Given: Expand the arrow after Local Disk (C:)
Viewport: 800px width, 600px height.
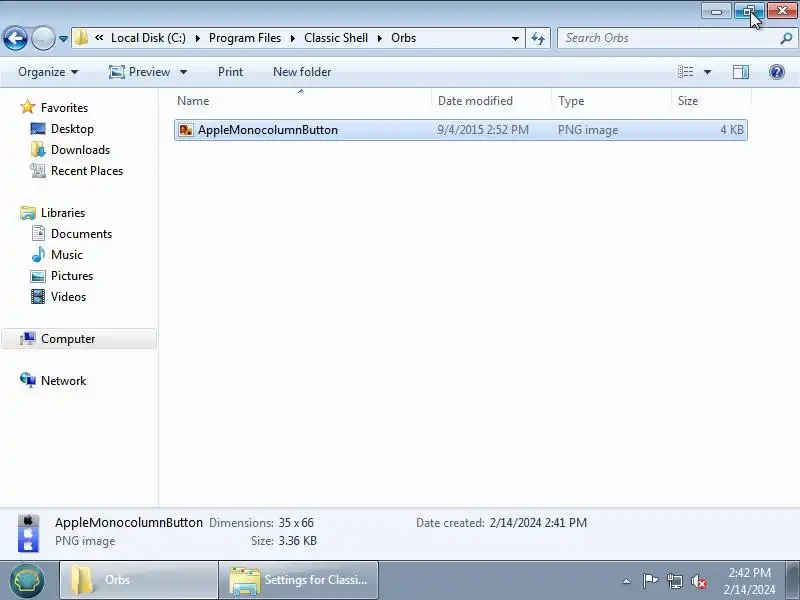Looking at the screenshot, I should pyautogui.click(x=197, y=38).
